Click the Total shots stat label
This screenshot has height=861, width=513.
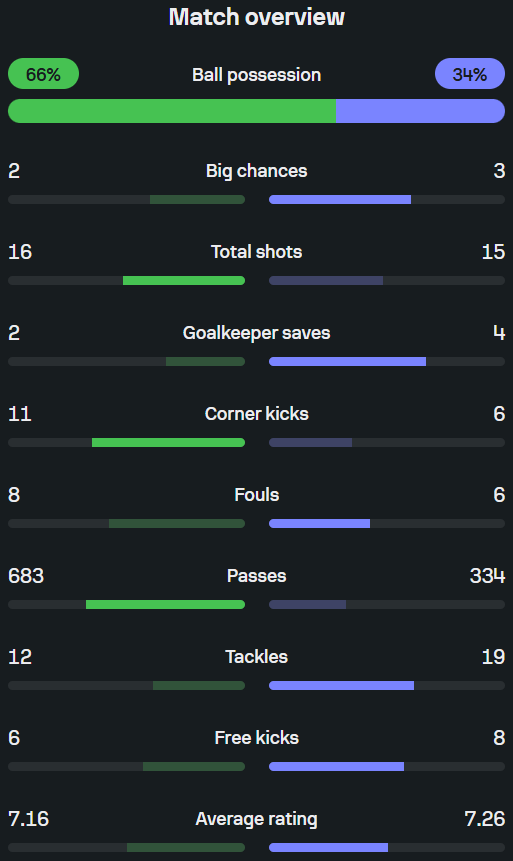(x=256, y=251)
